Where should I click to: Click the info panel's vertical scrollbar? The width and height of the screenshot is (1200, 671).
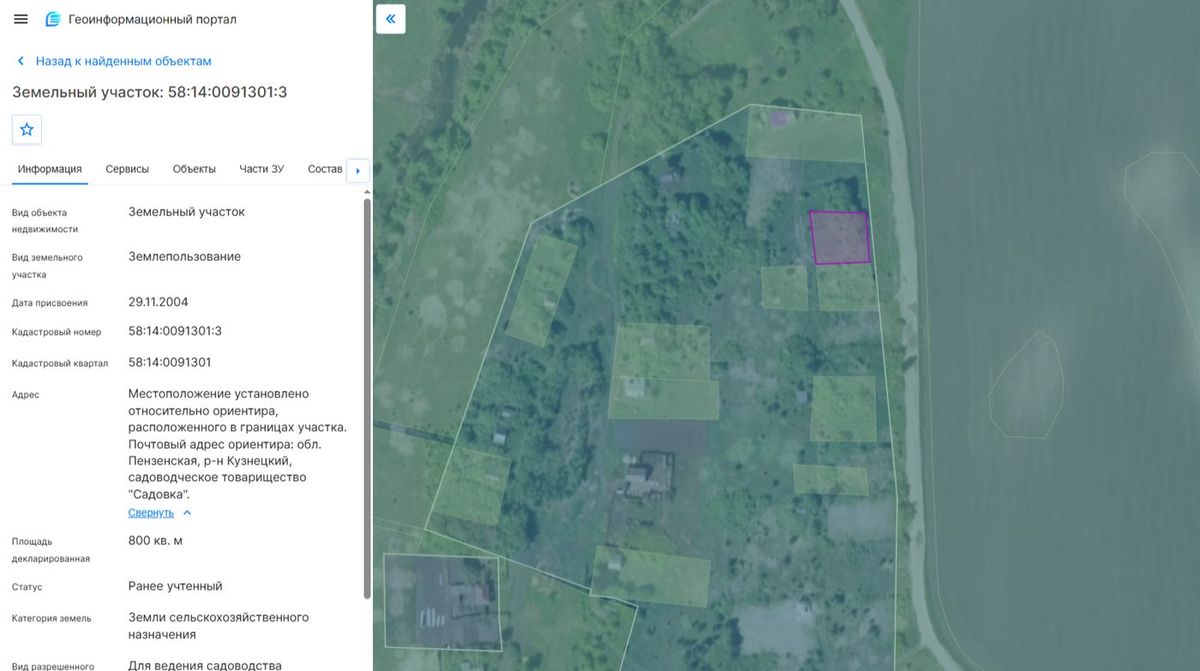367,398
